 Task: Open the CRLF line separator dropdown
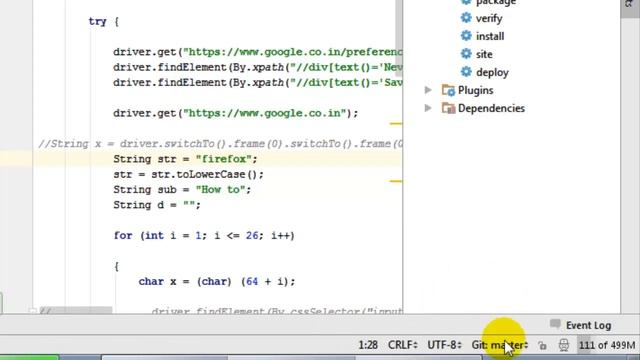click(x=402, y=345)
